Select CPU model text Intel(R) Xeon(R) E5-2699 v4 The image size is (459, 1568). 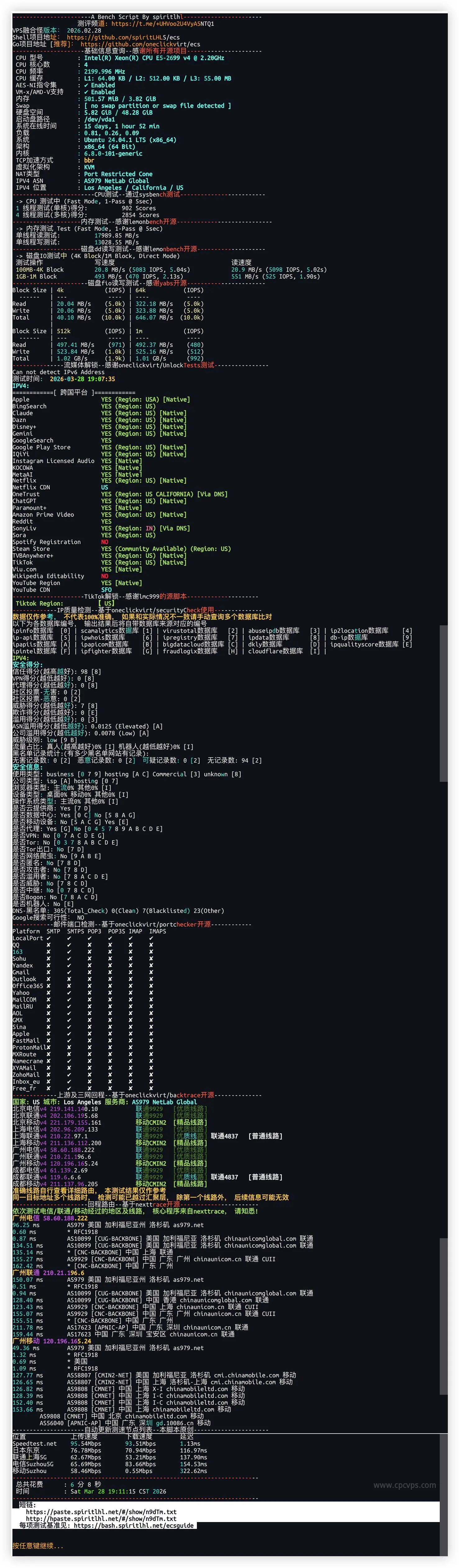click(x=154, y=58)
